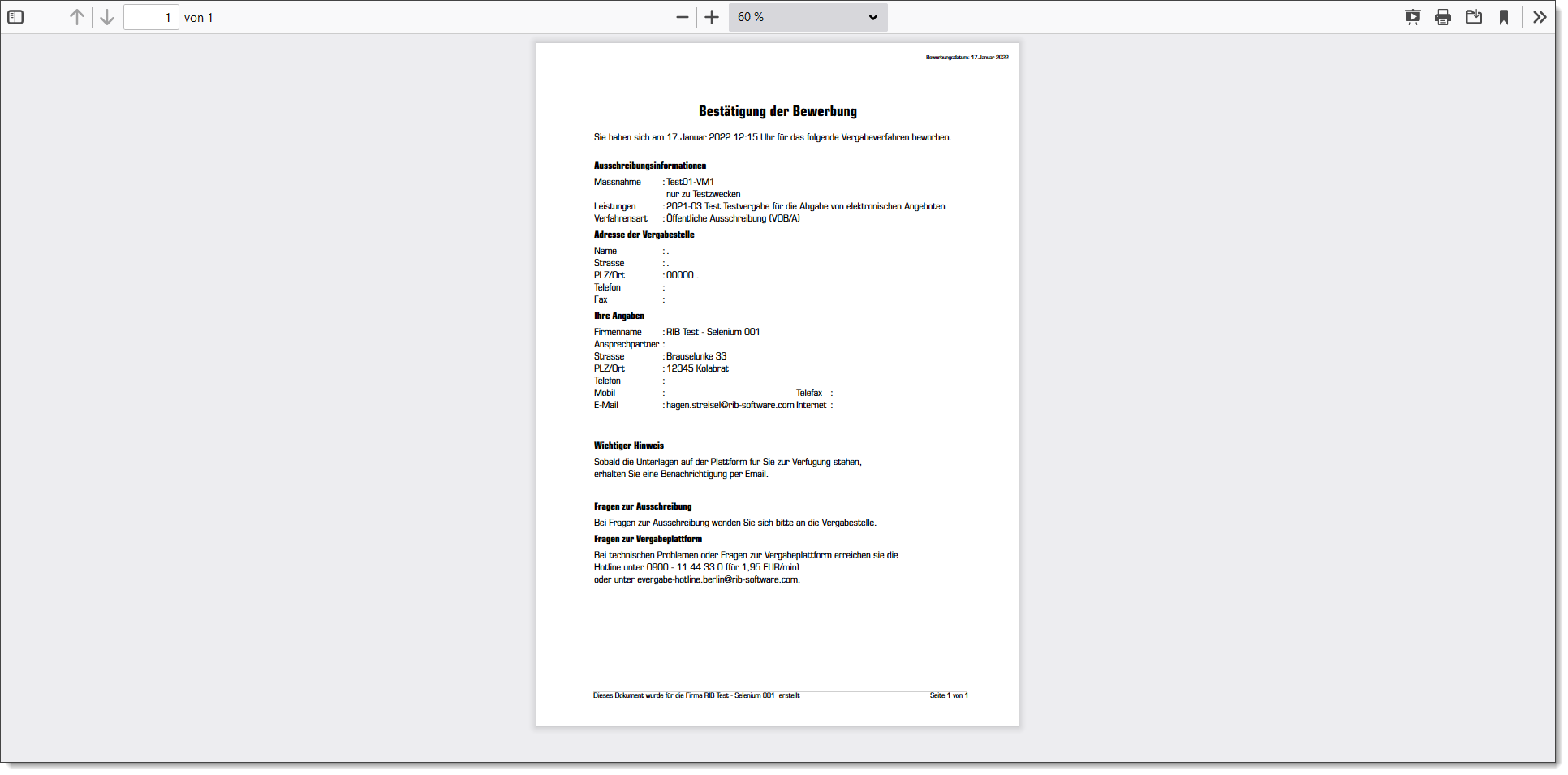This screenshot has height=775, width=1568.
Task: Click the Wichtiger Hinweis heading
Action: 629,446
